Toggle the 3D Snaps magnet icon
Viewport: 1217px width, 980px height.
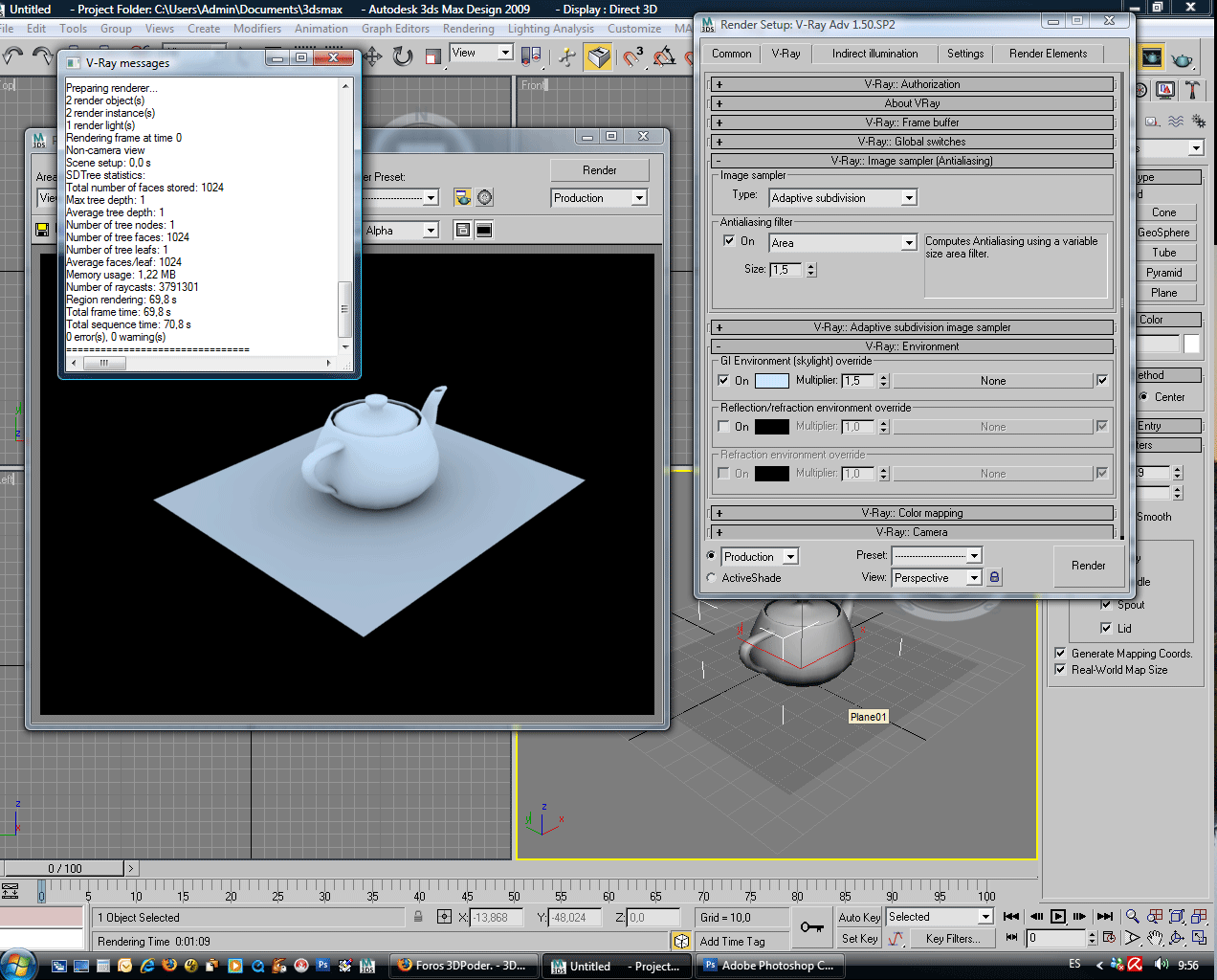click(632, 57)
